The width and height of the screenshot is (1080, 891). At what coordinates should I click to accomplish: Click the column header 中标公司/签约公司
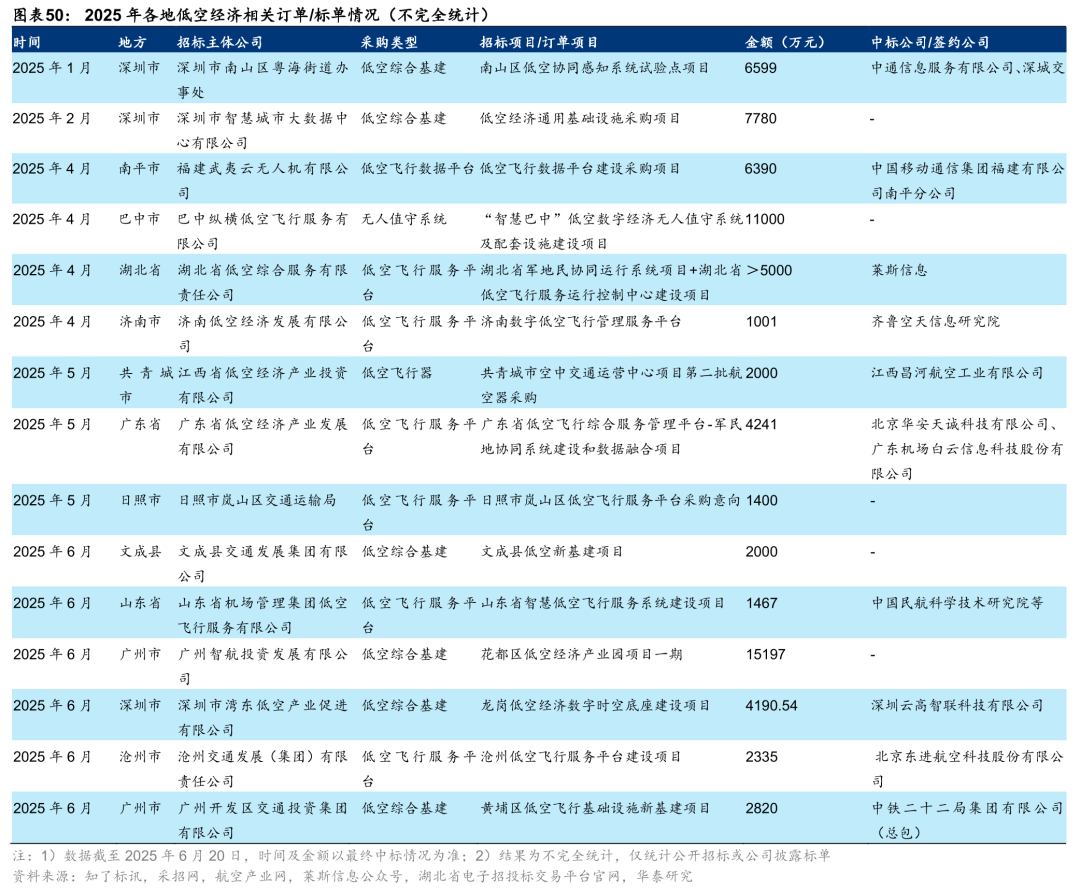tap(930, 43)
